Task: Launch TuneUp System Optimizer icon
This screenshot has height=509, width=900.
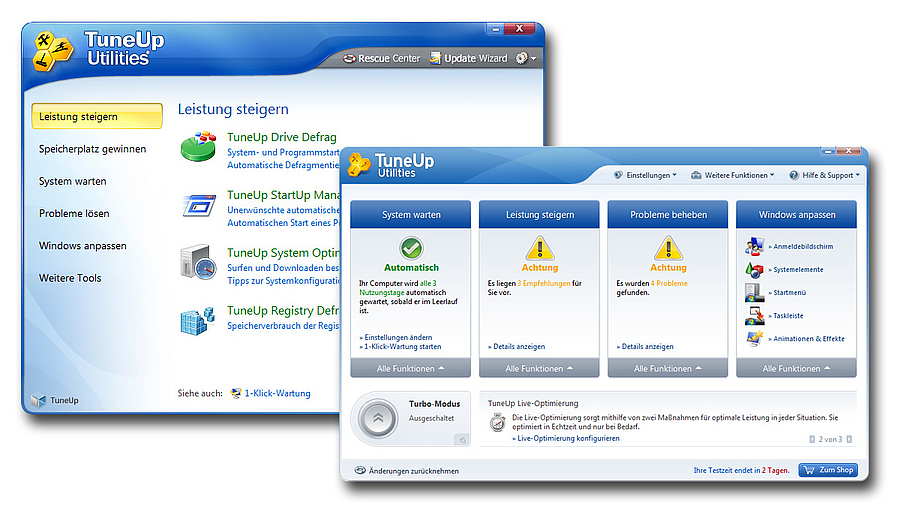Action: click(198, 262)
